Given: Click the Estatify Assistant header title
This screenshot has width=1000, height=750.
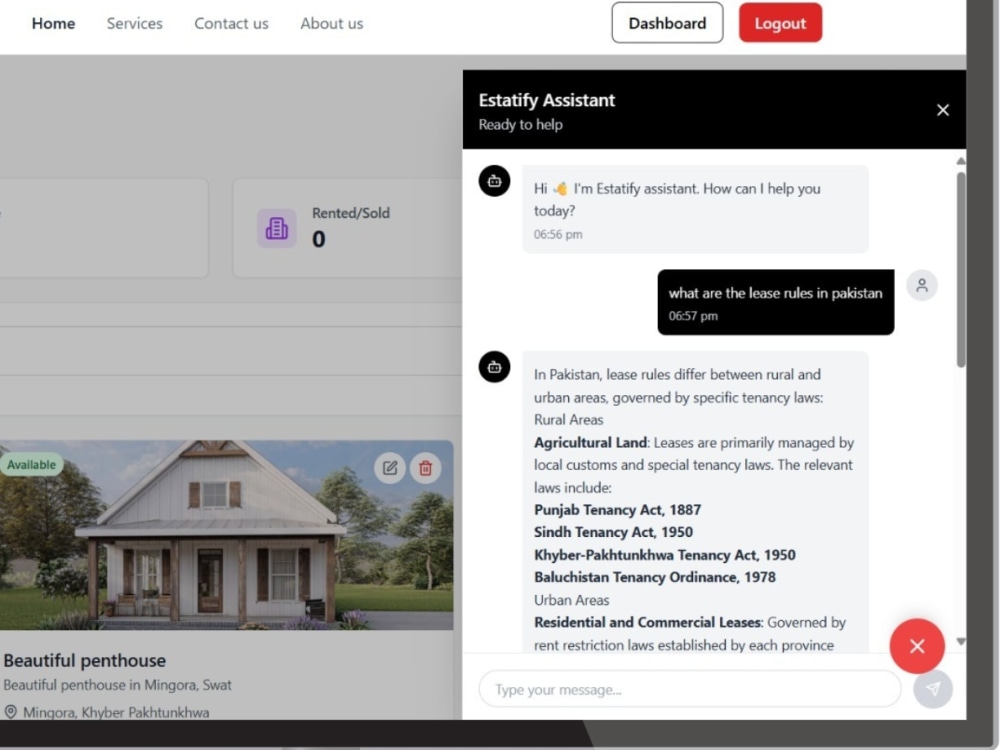Looking at the screenshot, I should pos(547,100).
